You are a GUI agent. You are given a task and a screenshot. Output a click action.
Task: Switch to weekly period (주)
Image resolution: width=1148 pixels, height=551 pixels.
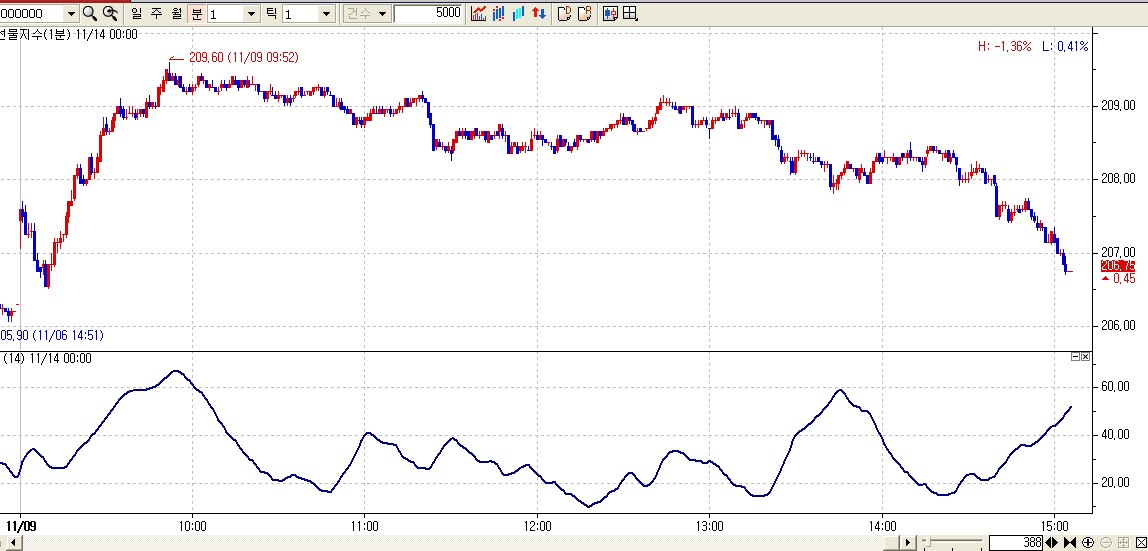point(157,13)
